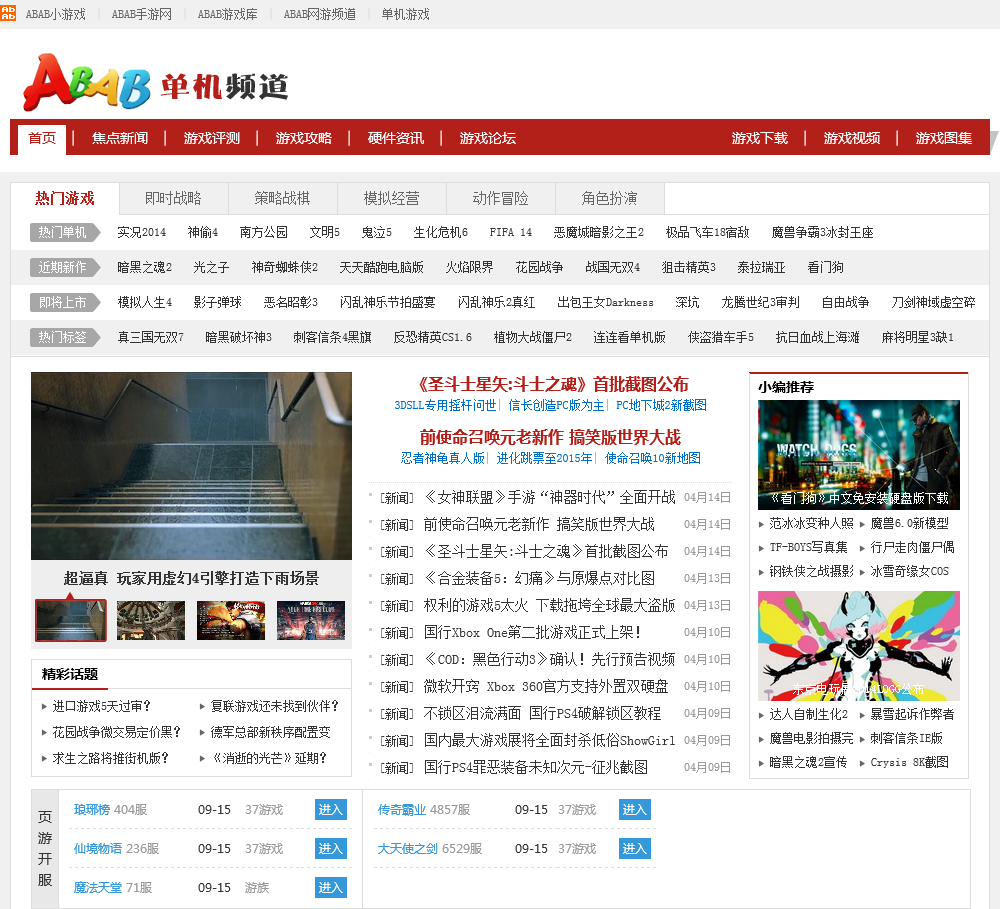Switch to the 即时战略 tab
Screen dimensions: 1000x909
[x=173, y=198]
